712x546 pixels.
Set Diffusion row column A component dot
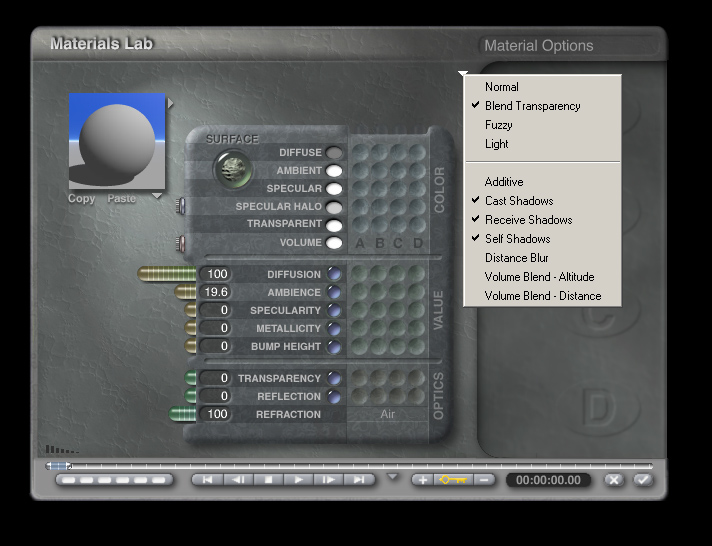click(360, 274)
